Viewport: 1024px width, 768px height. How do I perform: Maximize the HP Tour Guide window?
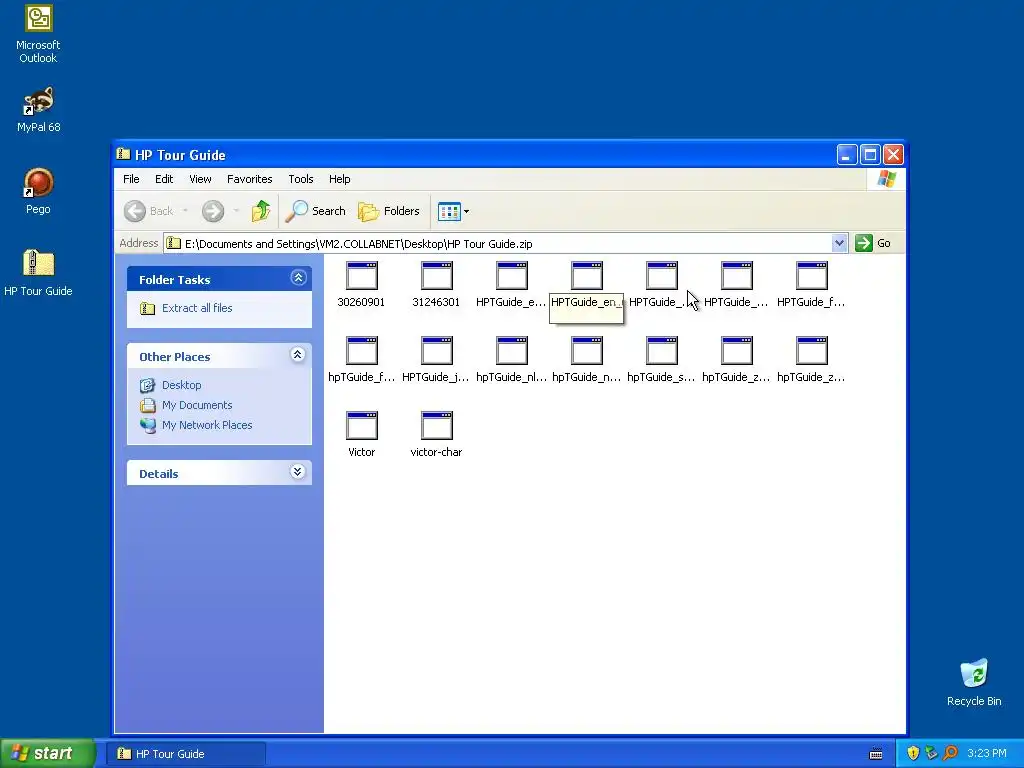point(870,155)
